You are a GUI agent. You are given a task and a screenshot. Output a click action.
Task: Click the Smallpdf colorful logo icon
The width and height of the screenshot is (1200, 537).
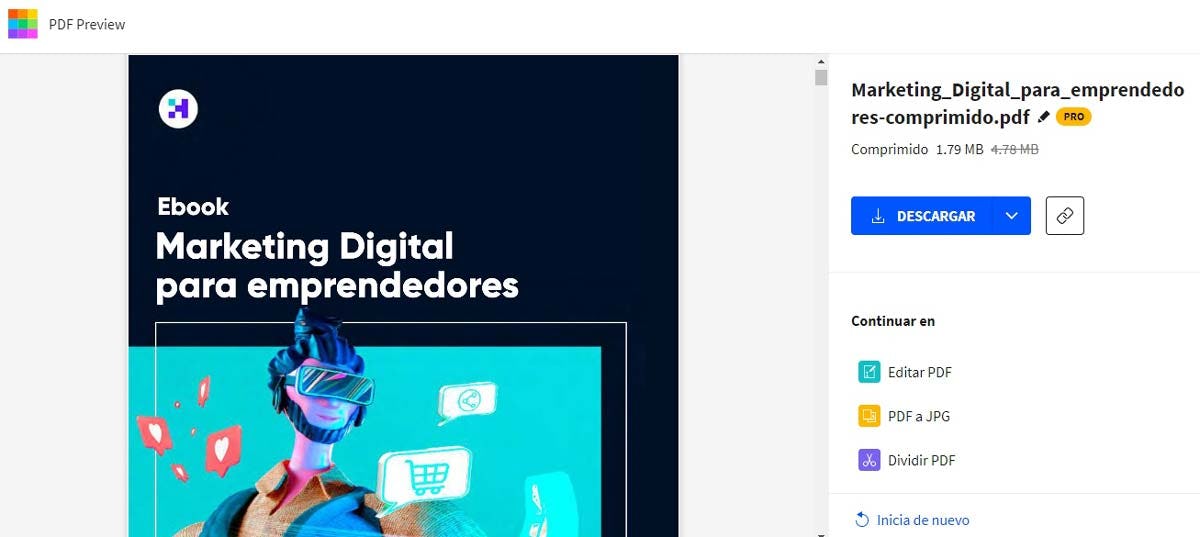pyautogui.click(x=23, y=23)
